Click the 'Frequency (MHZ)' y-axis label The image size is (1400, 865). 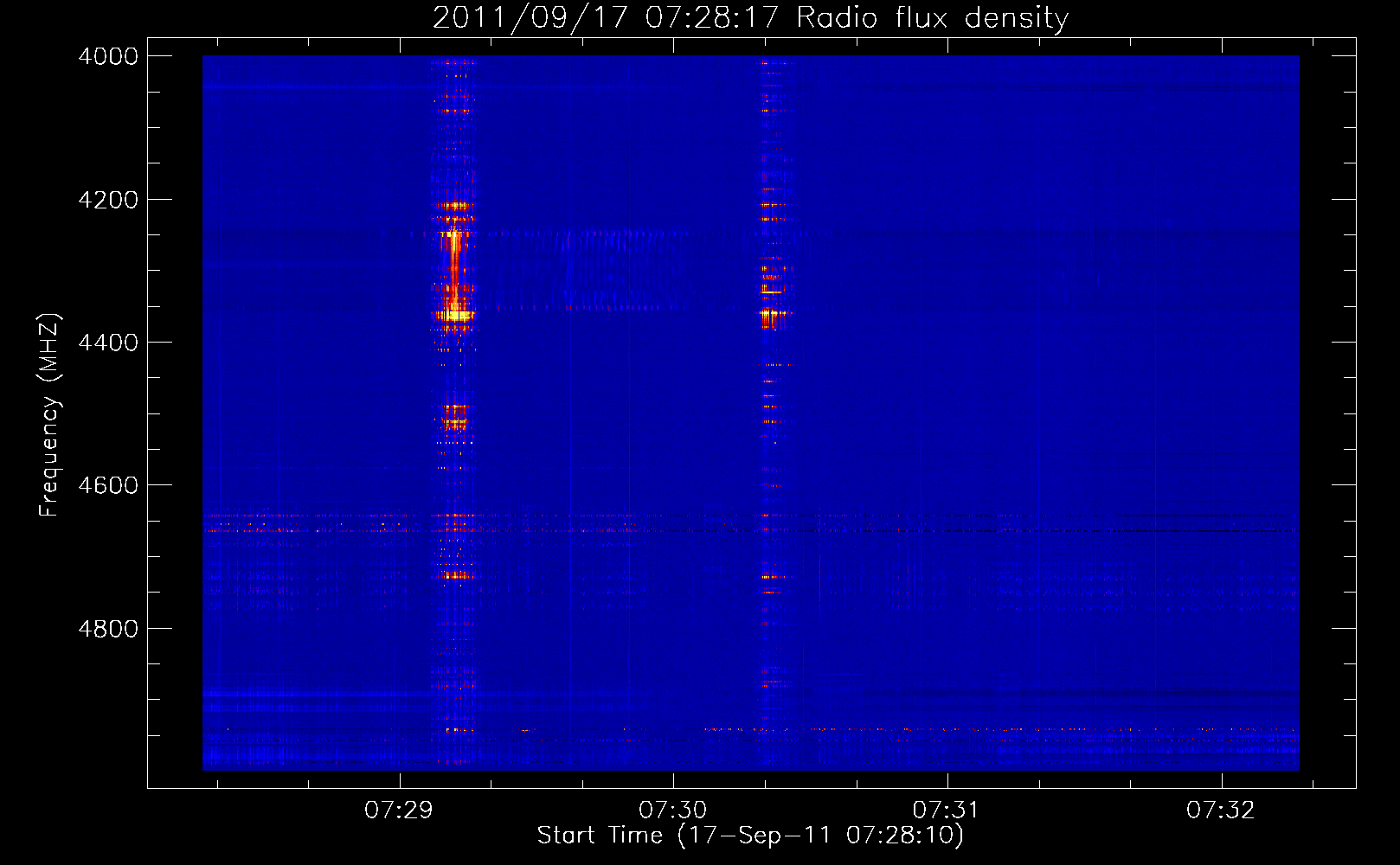coord(49,415)
